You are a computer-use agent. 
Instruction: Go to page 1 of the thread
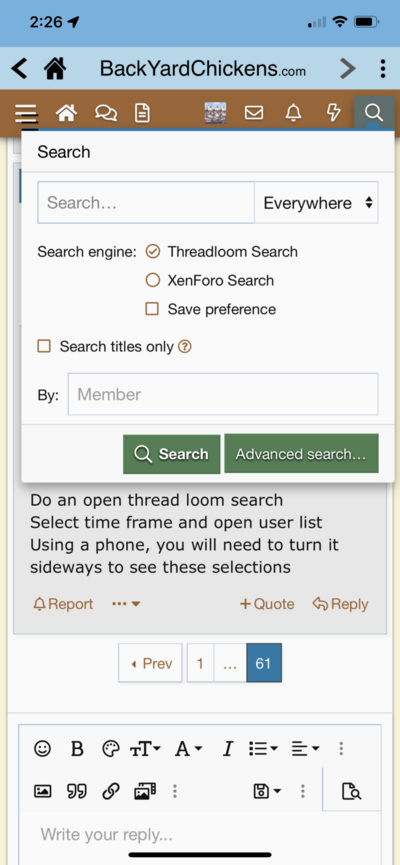[200, 663]
